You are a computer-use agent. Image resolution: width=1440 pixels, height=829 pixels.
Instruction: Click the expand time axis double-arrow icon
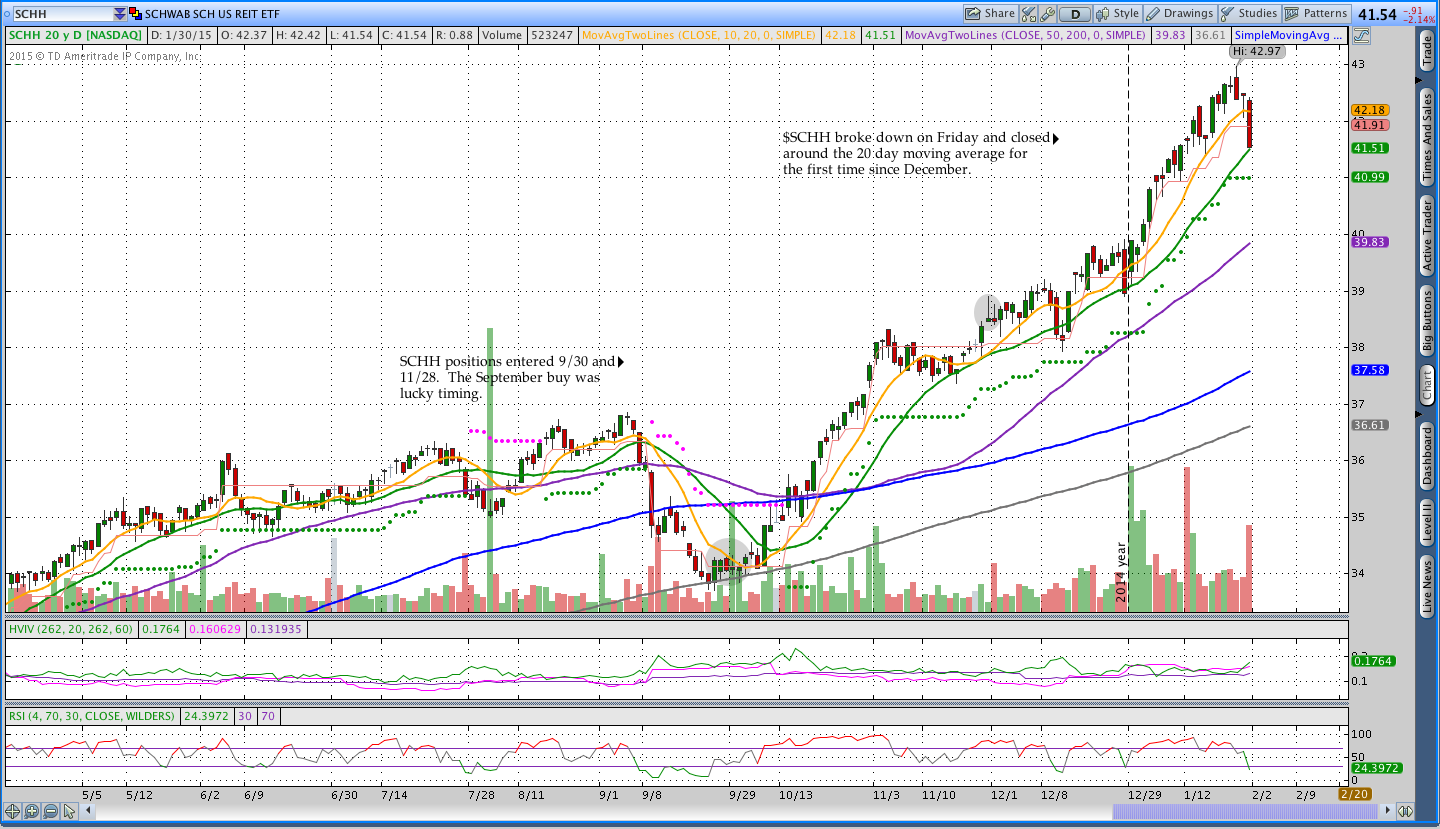point(1405,811)
